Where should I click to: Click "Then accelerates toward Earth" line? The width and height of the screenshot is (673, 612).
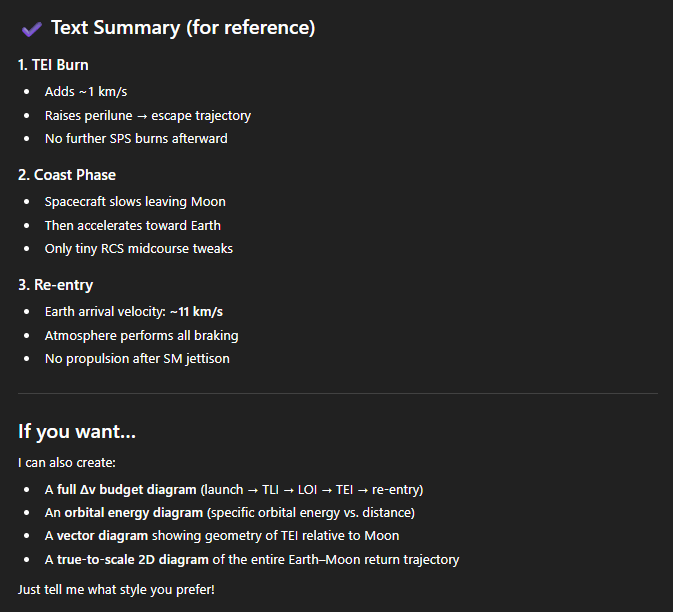point(133,225)
